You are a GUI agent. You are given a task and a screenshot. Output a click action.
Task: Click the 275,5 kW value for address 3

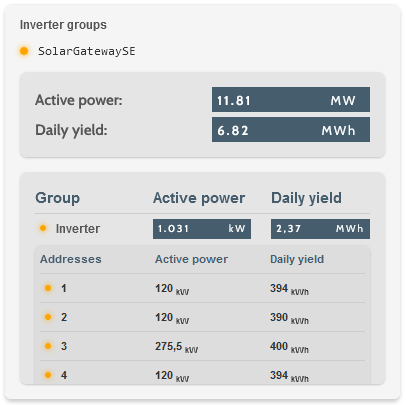[x=176, y=347]
